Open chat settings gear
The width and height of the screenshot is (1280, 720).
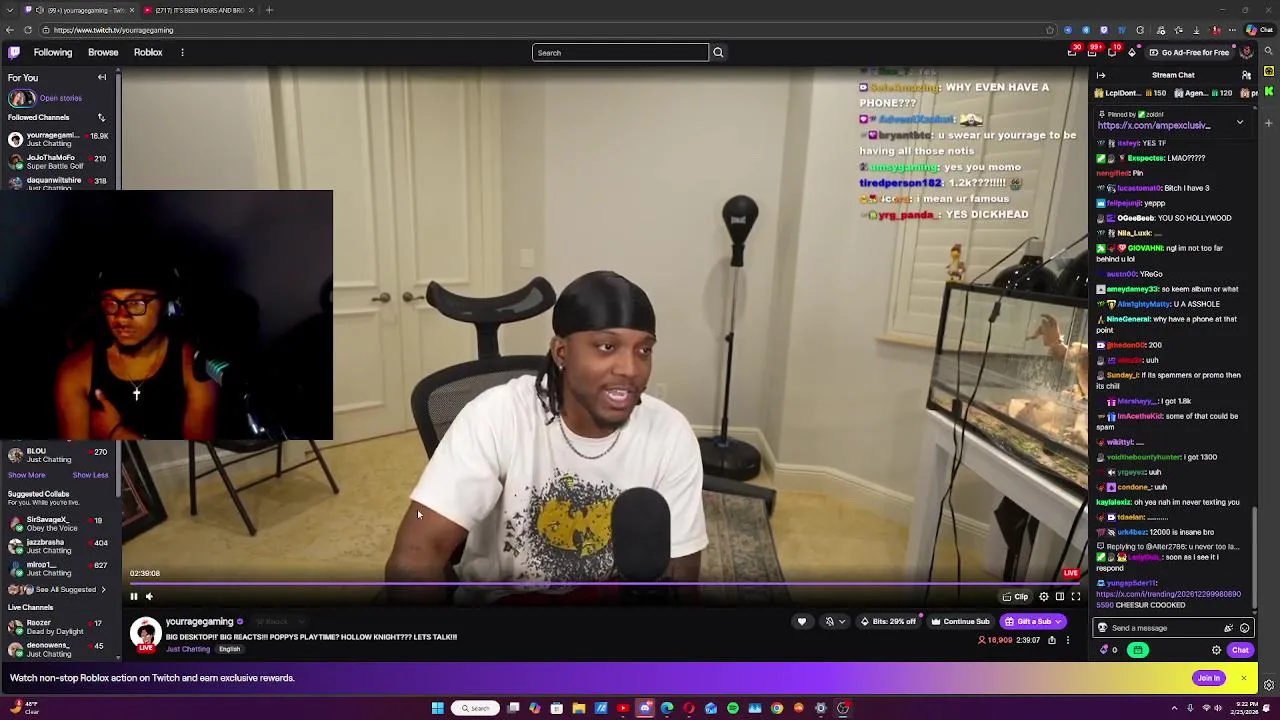(x=1216, y=650)
